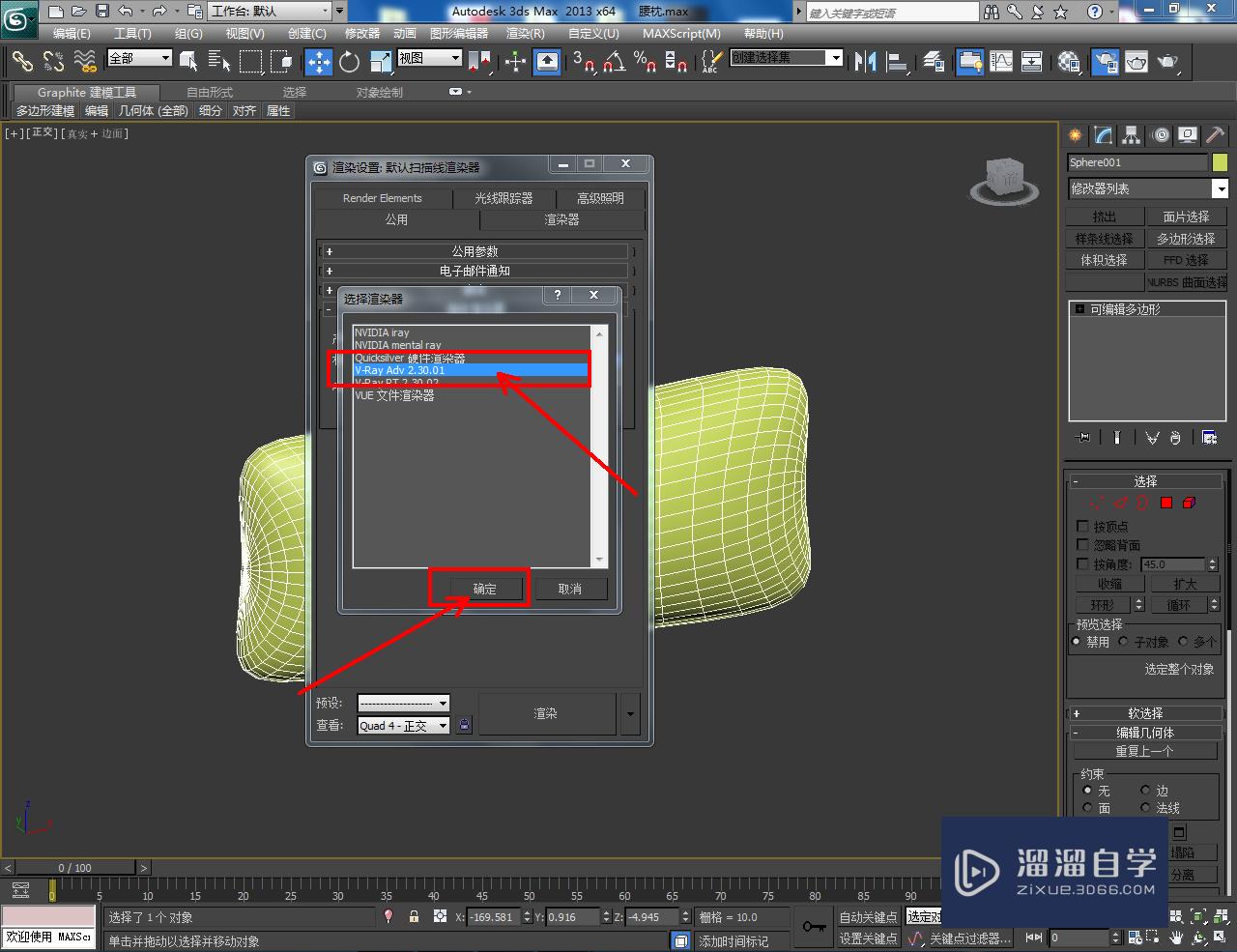This screenshot has width=1237, height=952.
Task: Open the Material Editor icon
Action: (x=1069, y=63)
